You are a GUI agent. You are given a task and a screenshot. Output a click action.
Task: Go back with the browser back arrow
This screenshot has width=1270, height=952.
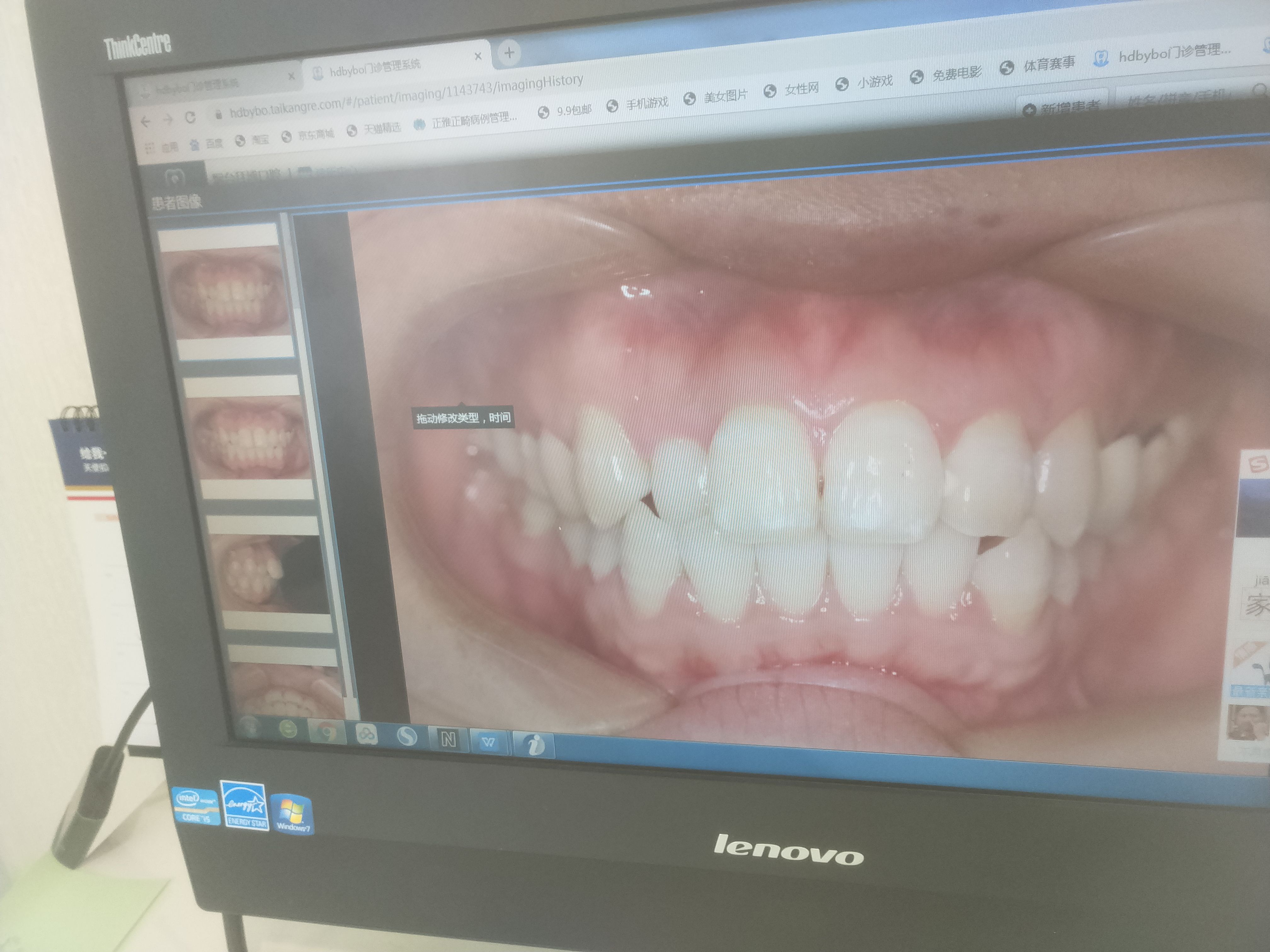[x=145, y=122]
